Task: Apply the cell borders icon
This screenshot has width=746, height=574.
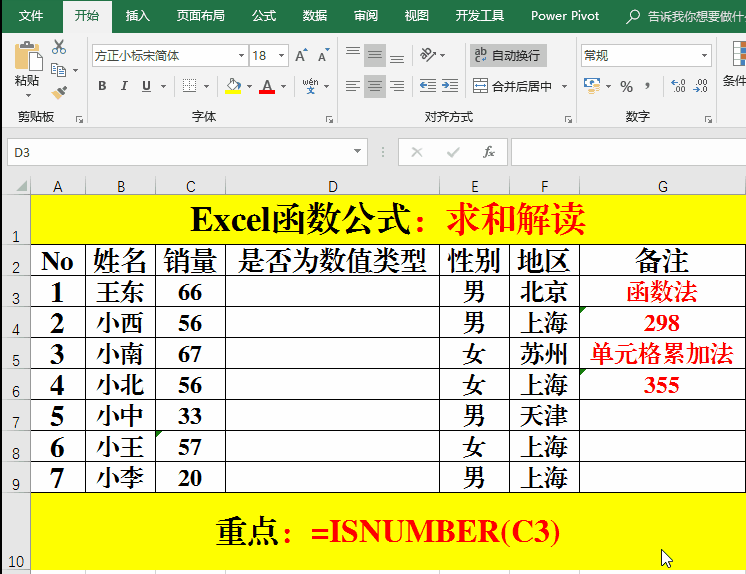Action: [189, 86]
